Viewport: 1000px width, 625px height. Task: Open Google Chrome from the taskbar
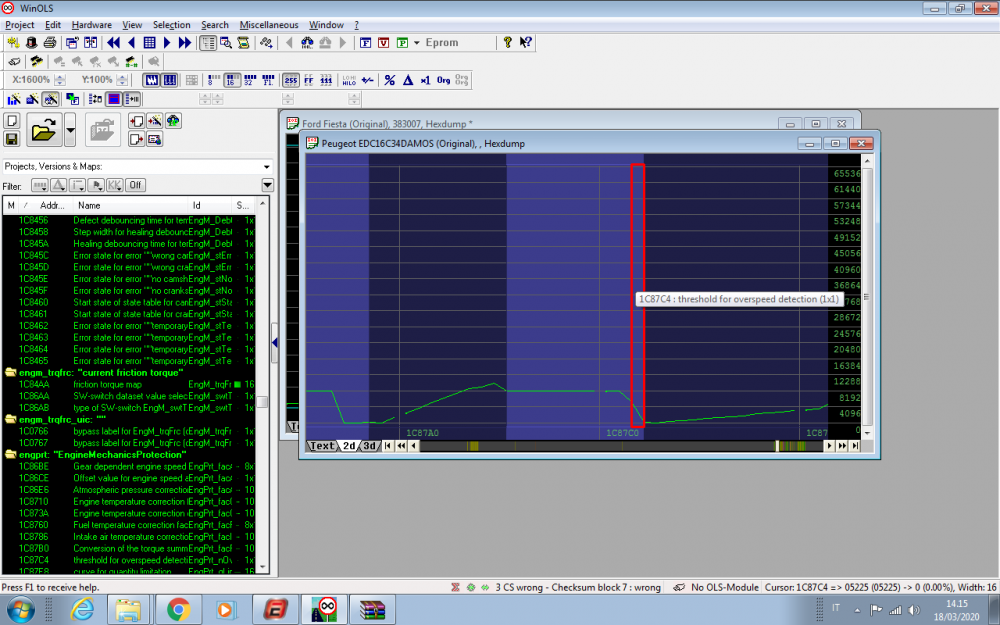[x=179, y=610]
